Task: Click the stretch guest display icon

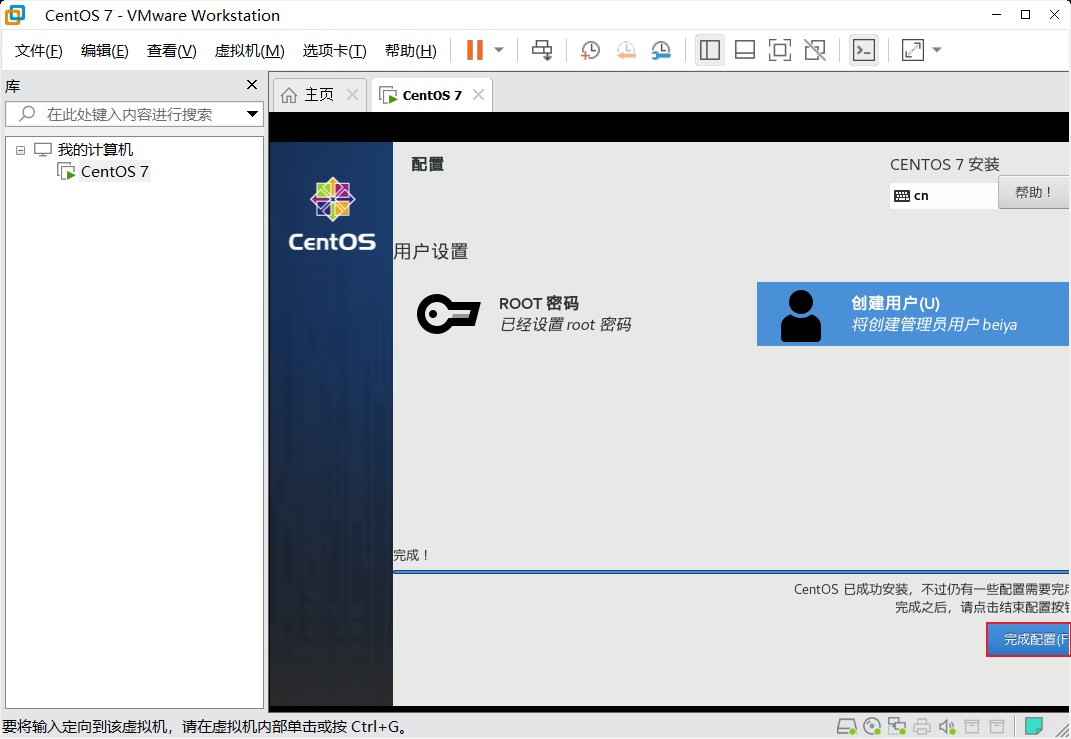Action: [913, 50]
